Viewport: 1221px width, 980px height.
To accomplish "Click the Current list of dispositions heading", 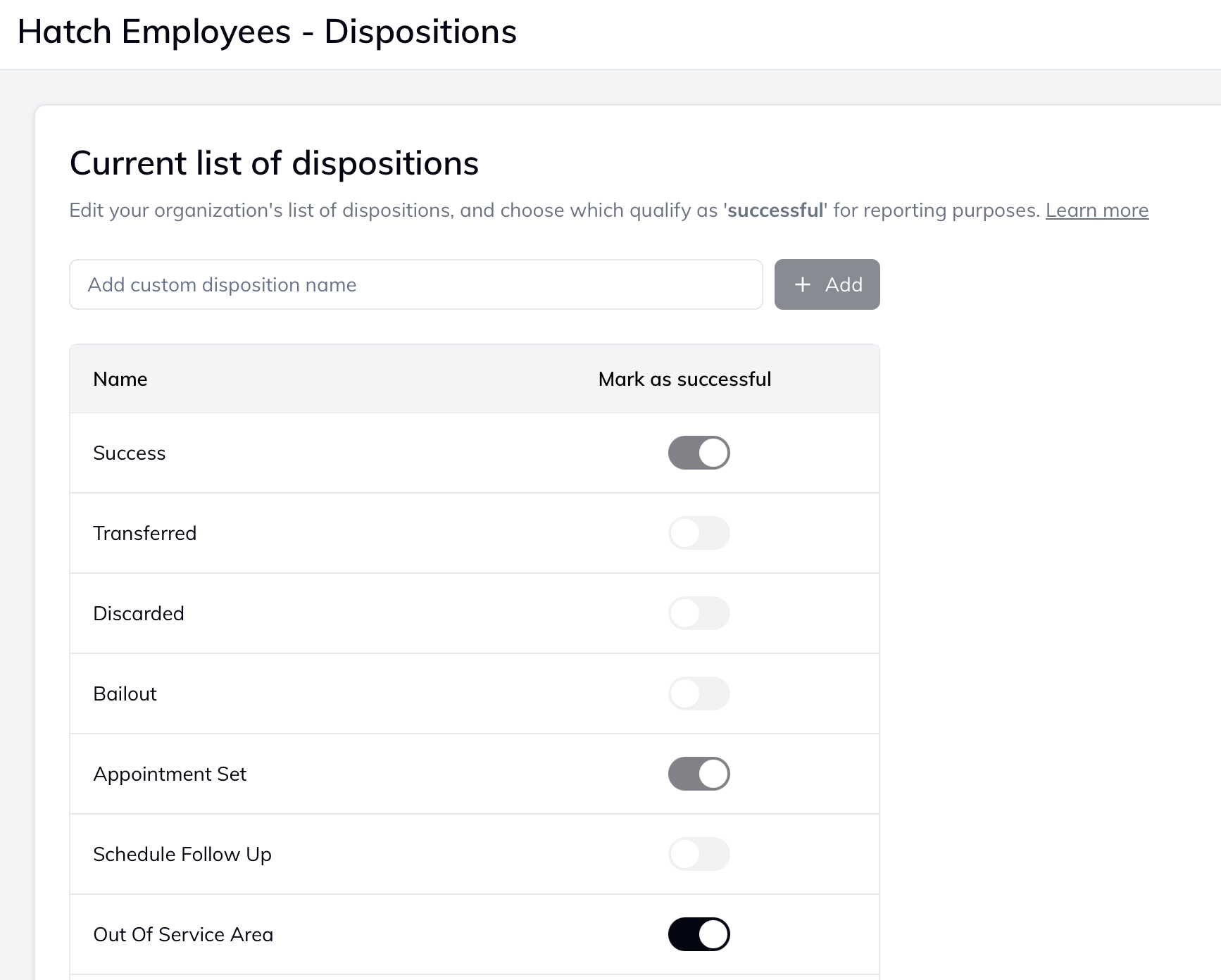I will [x=274, y=163].
